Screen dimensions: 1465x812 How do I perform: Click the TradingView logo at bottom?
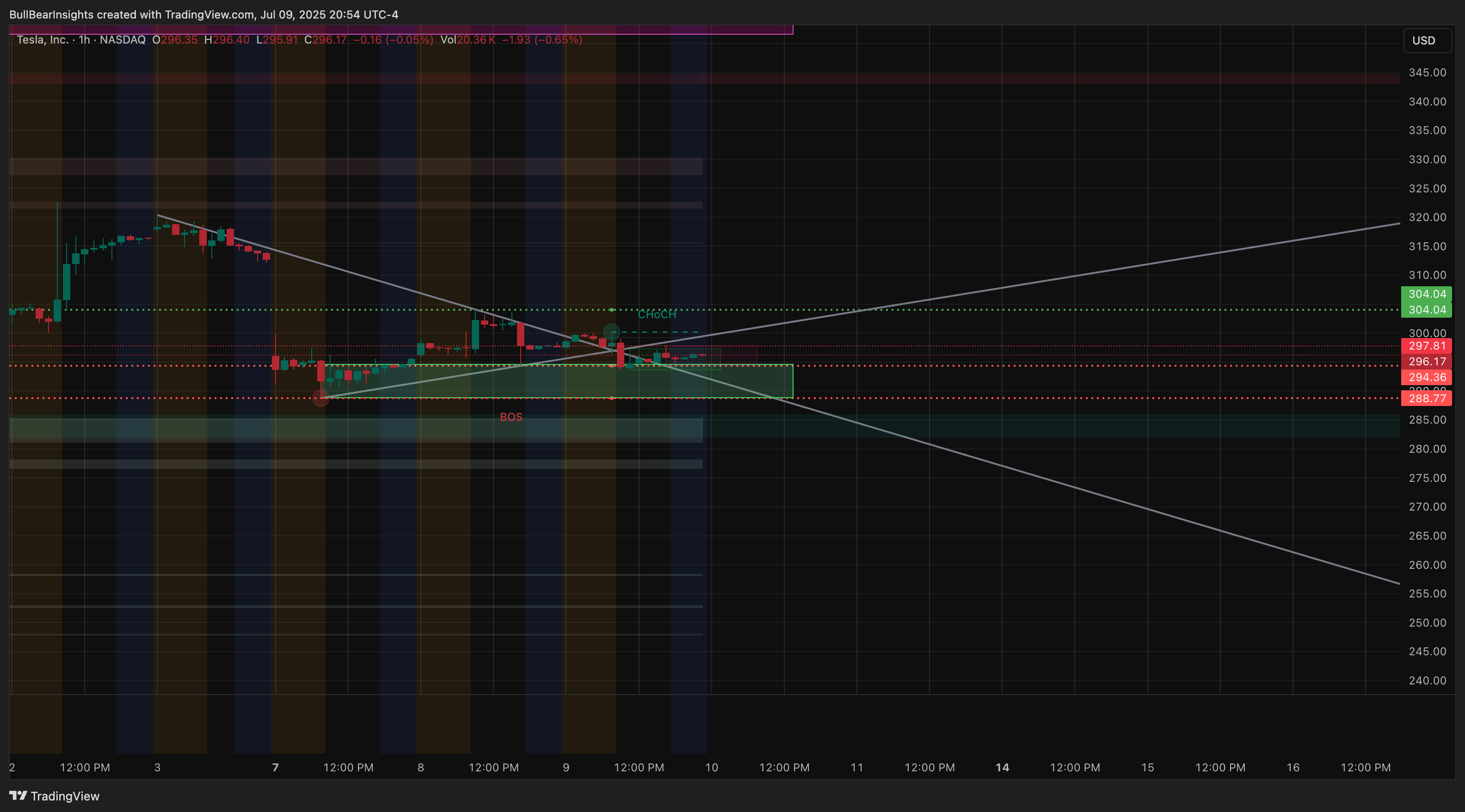point(55,795)
